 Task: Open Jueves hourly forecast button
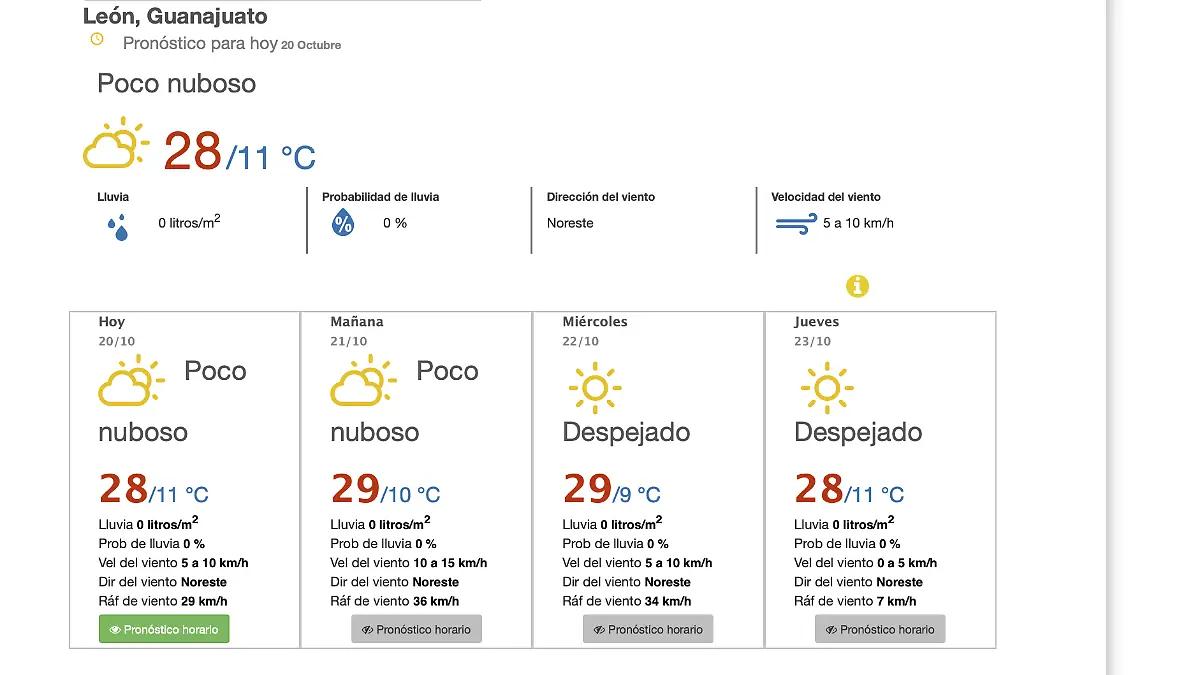tap(880, 629)
